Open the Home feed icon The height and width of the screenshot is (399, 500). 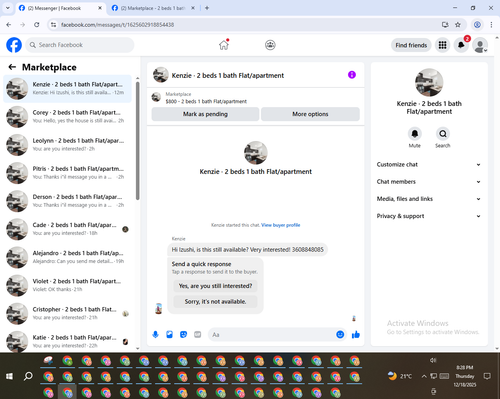click(224, 45)
